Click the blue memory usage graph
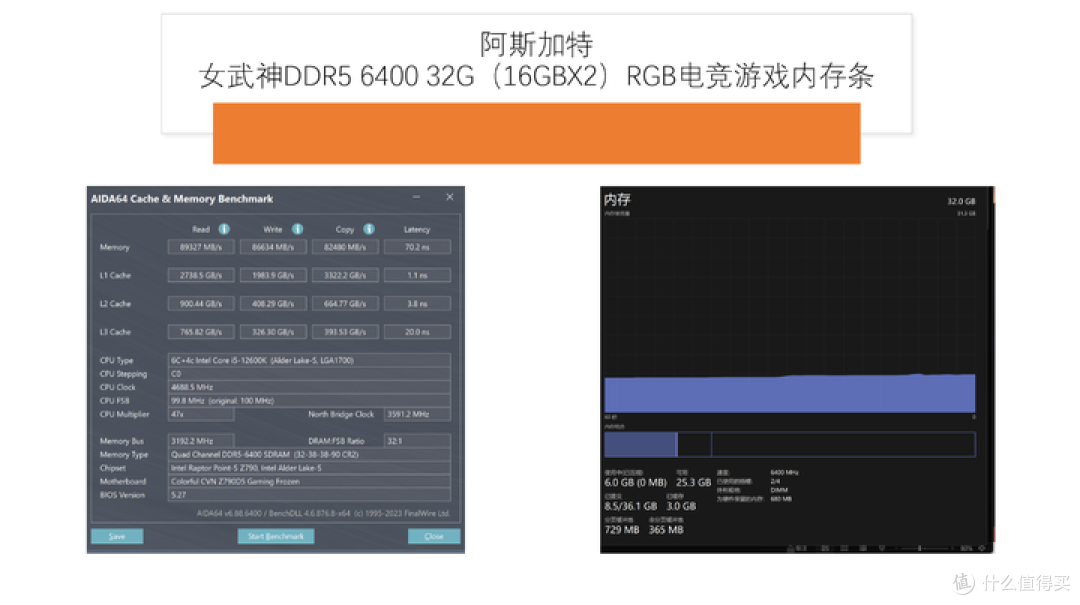1080x605 pixels. [789, 393]
